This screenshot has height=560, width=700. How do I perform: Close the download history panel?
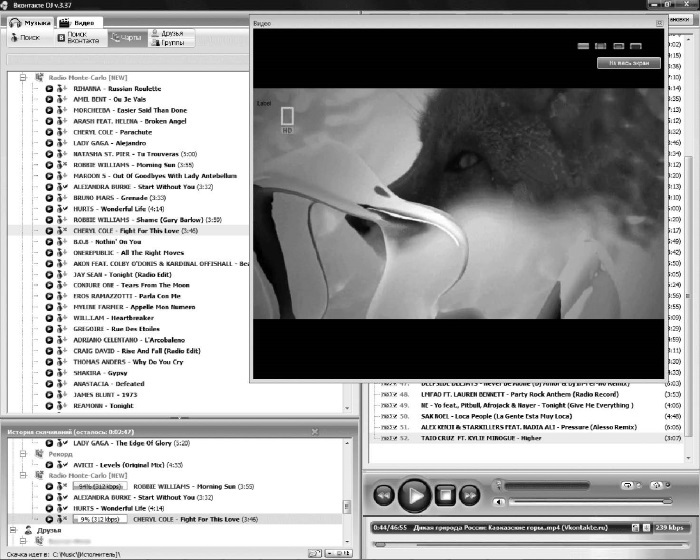coord(315,431)
